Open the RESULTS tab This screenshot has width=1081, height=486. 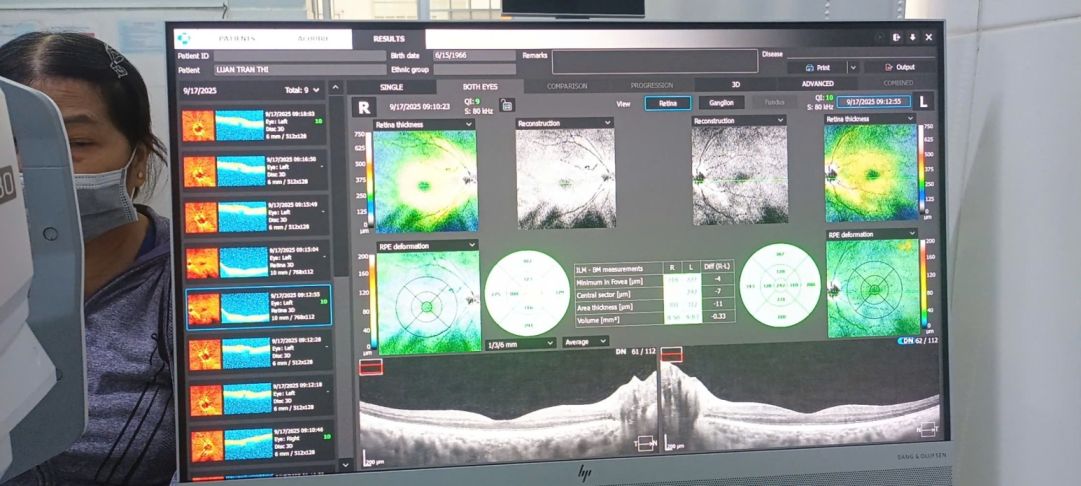pyautogui.click(x=389, y=39)
